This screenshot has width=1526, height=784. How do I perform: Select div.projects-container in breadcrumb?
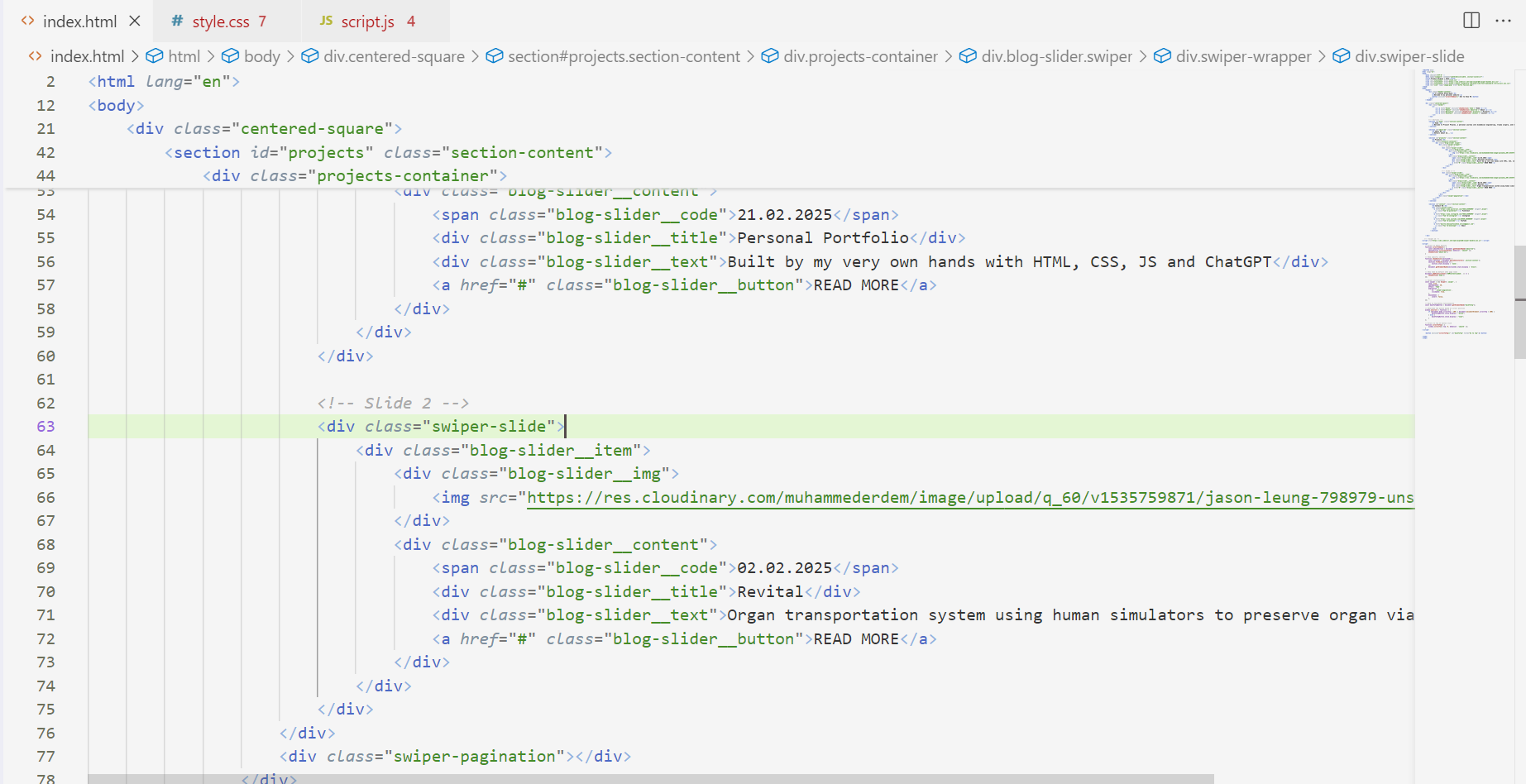pyautogui.click(x=860, y=56)
